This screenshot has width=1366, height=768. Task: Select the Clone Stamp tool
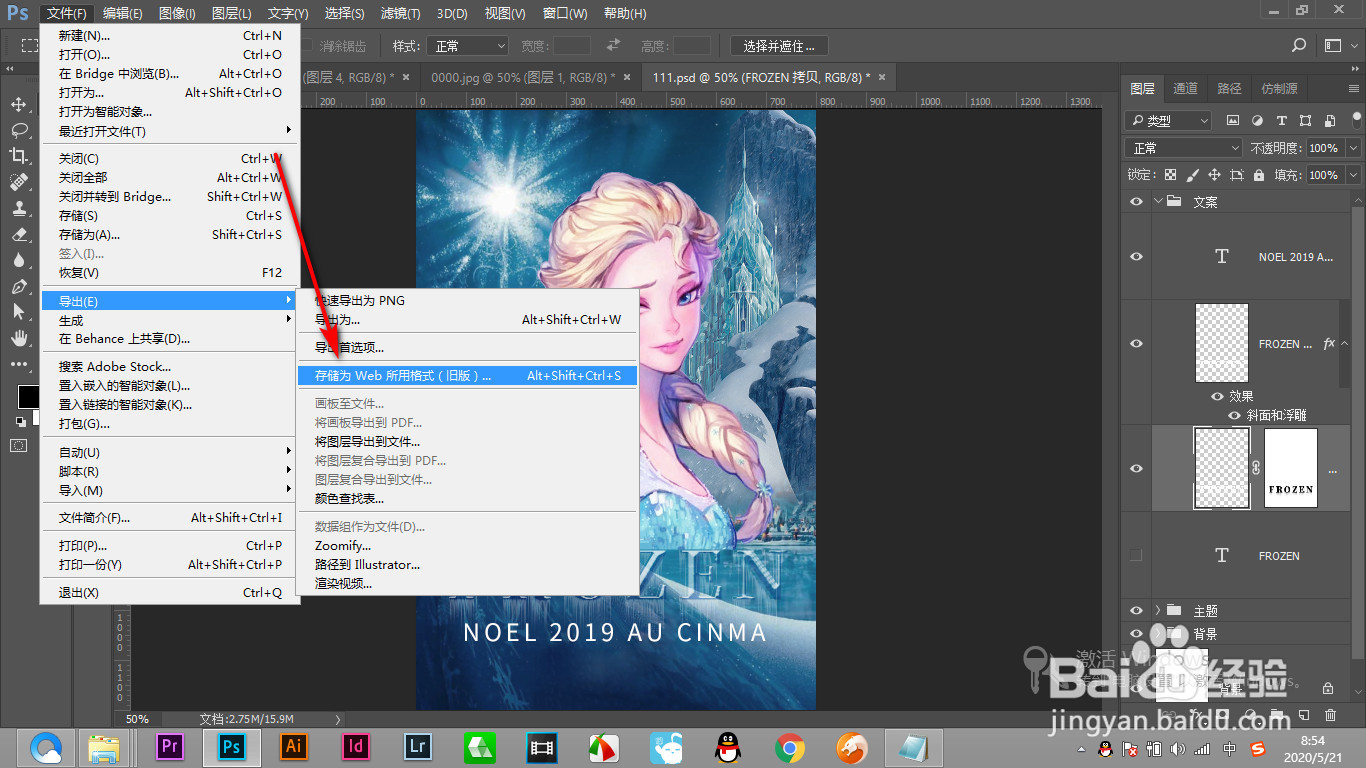(19, 208)
